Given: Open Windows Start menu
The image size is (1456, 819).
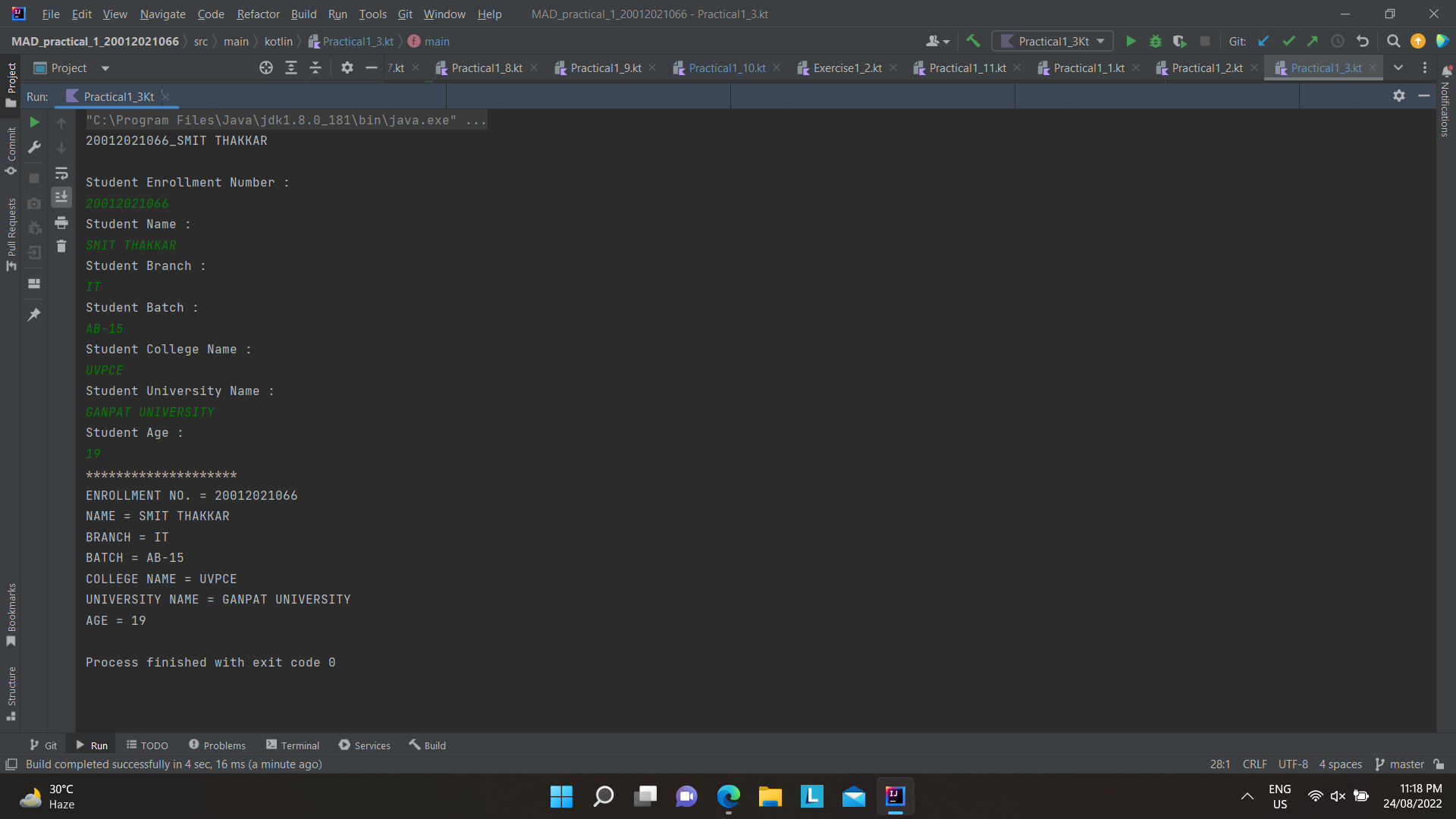Looking at the screenshot, I should pyautogui.click(x=561, y=797).
